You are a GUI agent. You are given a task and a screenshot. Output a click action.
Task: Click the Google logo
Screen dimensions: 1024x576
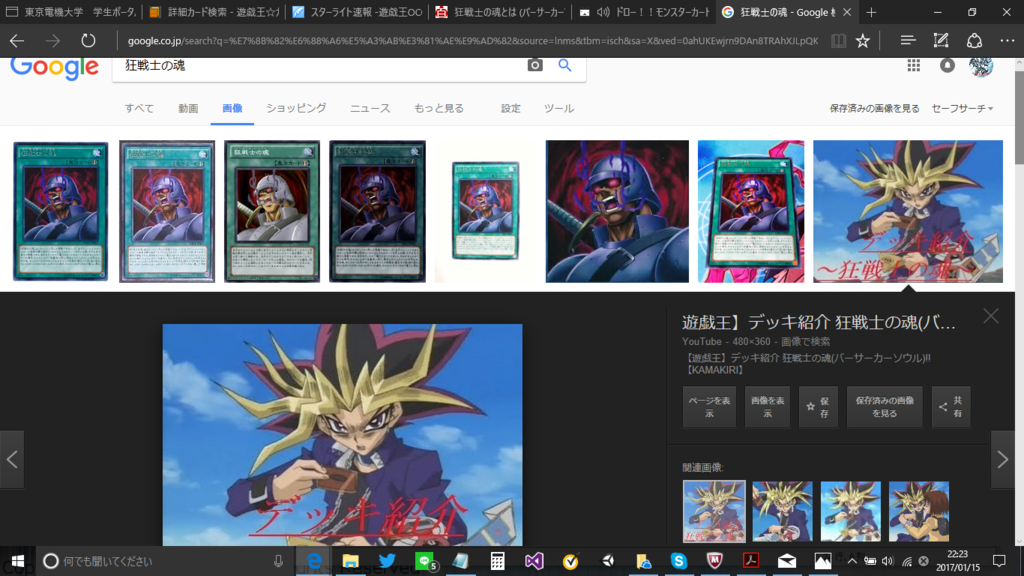click(54, 68)
